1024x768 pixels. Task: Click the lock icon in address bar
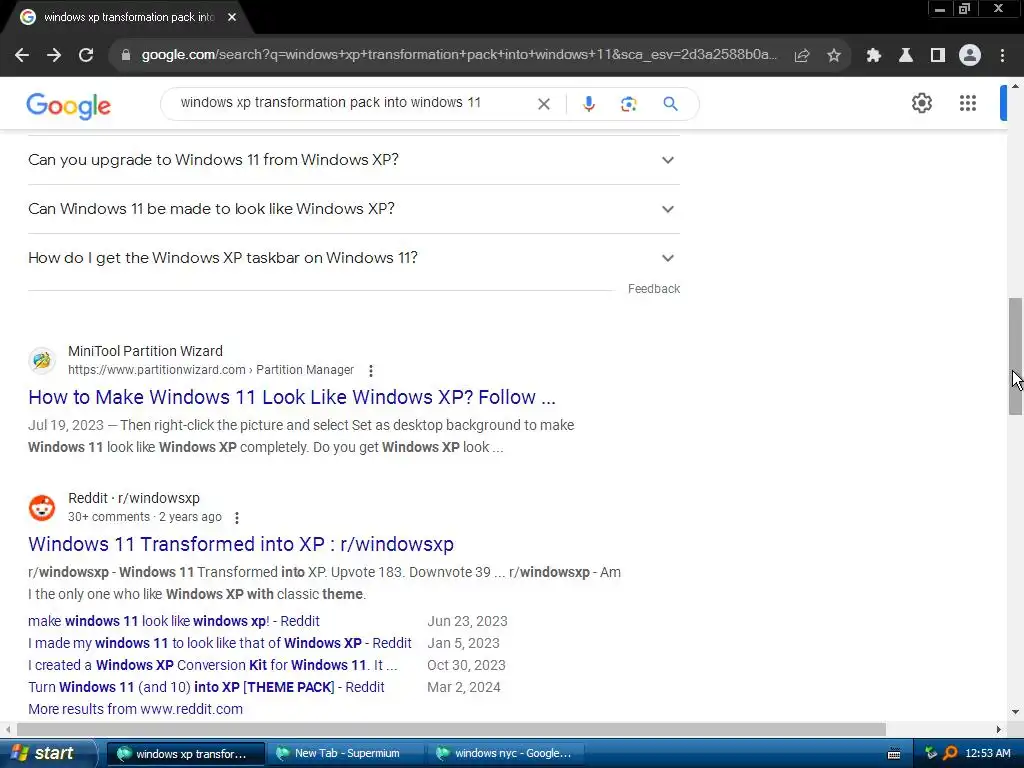coord(126,55)
